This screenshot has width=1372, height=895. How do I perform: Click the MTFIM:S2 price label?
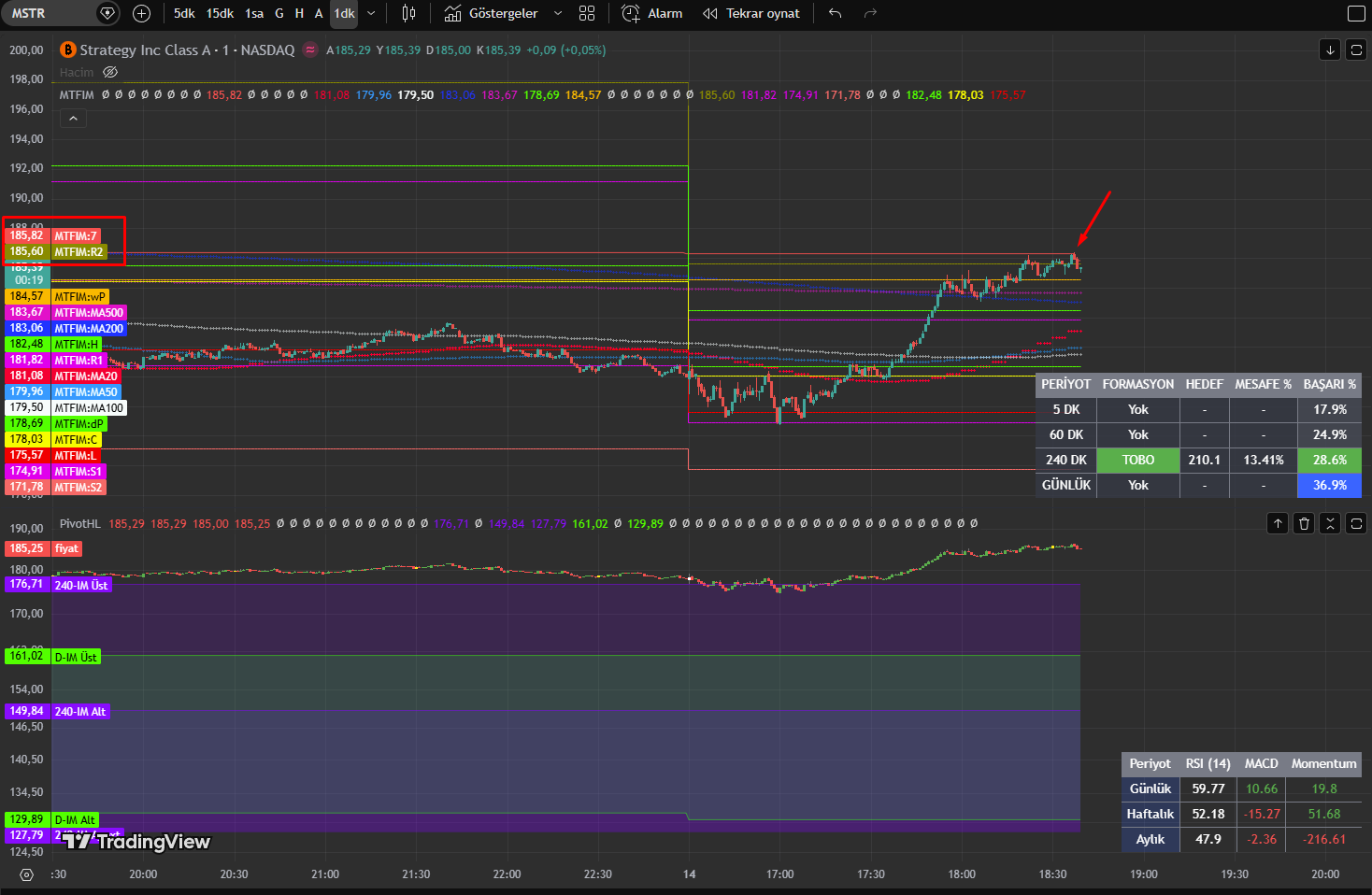pos(79,488)
